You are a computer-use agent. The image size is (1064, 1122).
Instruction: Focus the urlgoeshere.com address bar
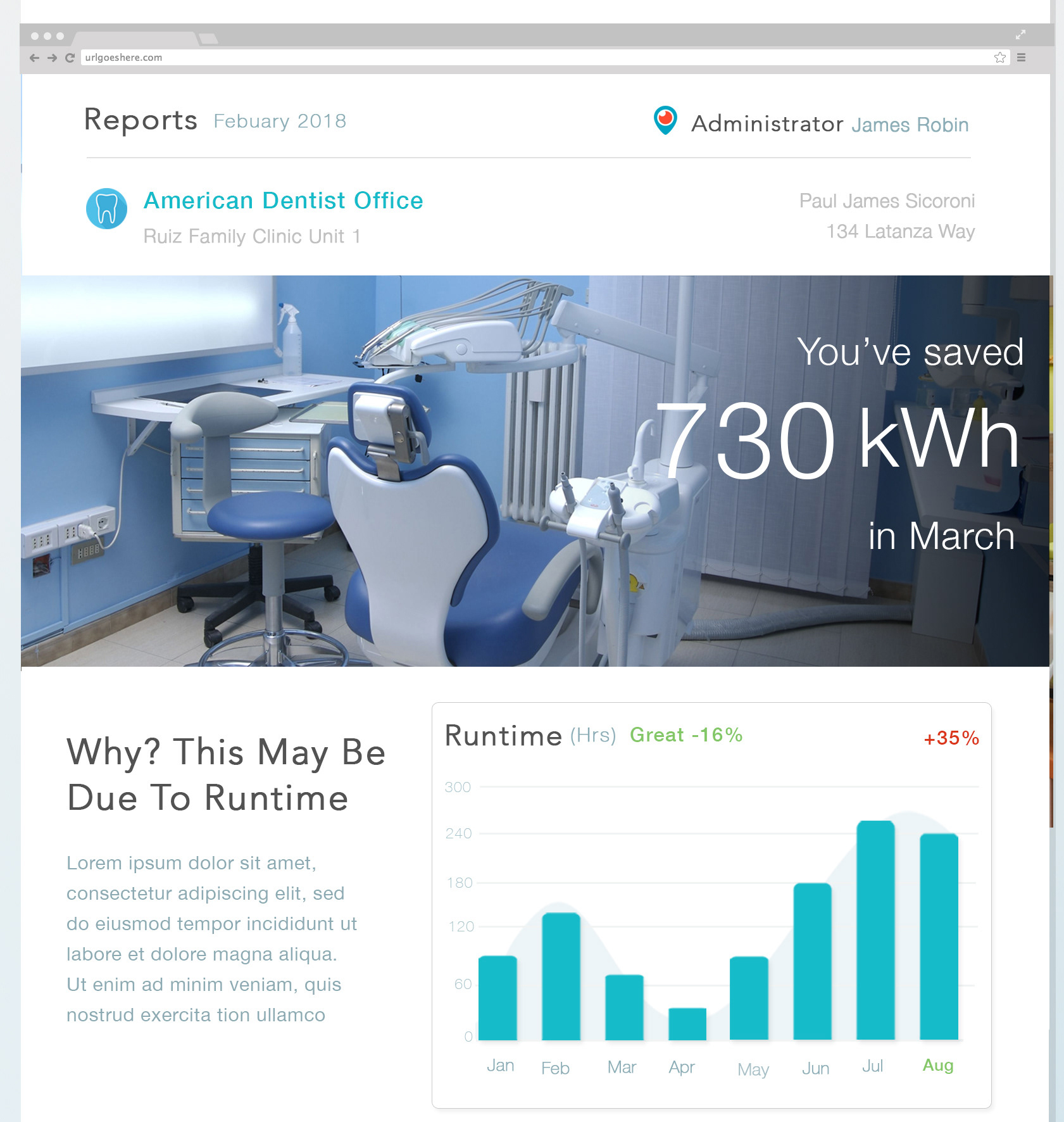(506, 58)
